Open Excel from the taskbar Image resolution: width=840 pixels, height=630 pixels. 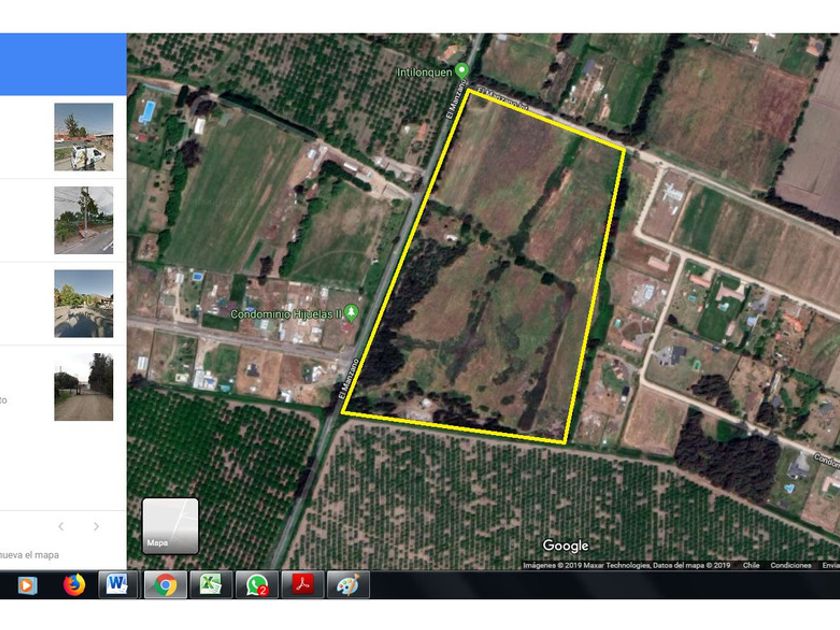pos(211,585)
